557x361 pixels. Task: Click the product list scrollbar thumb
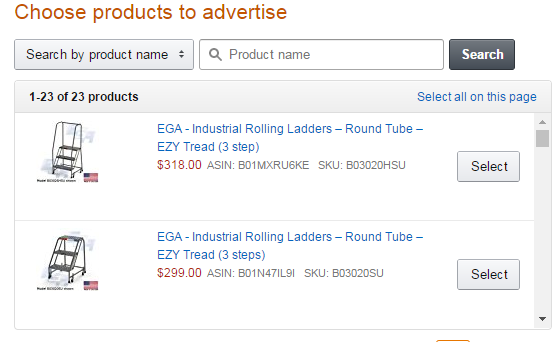(x=542, y=139)
